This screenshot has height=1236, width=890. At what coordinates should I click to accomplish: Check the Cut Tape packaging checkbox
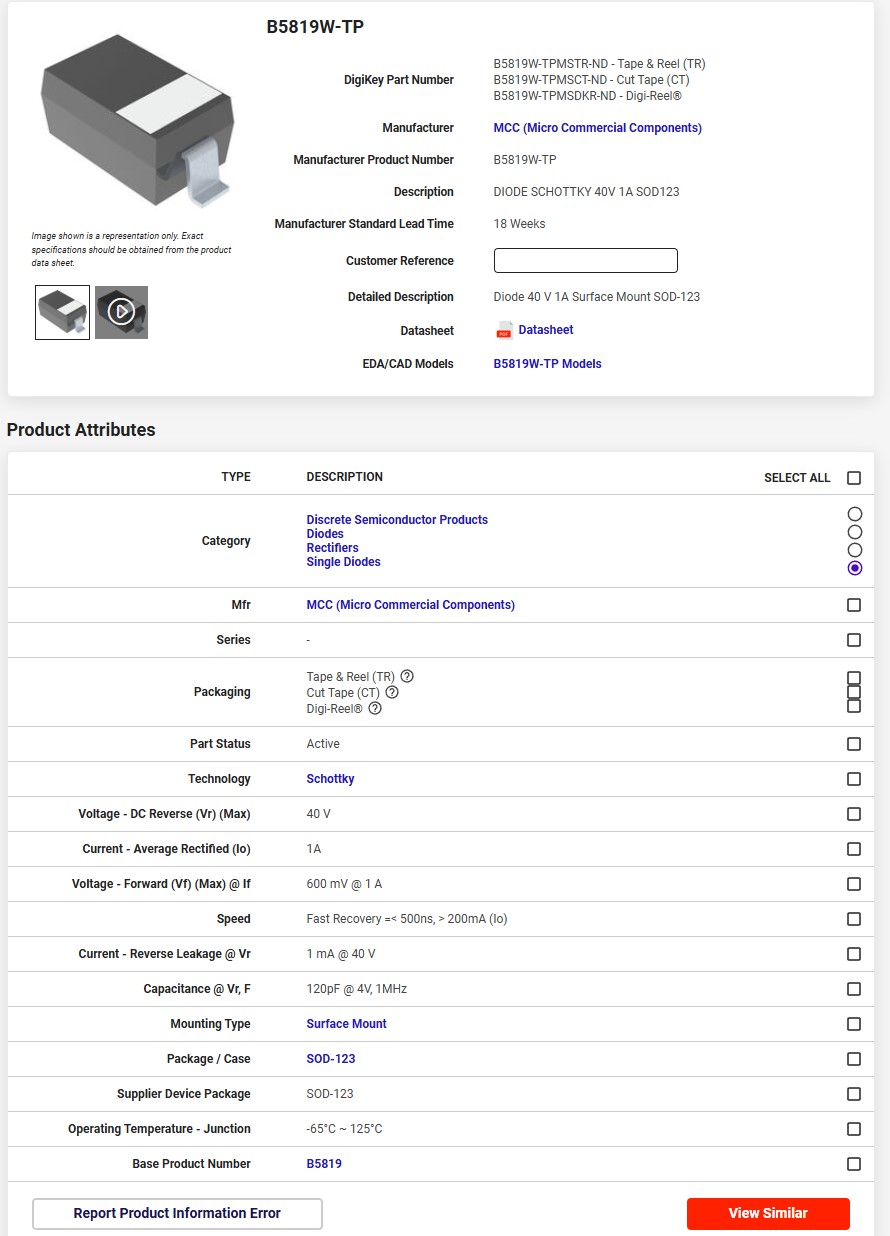click(x=854, y=692)
